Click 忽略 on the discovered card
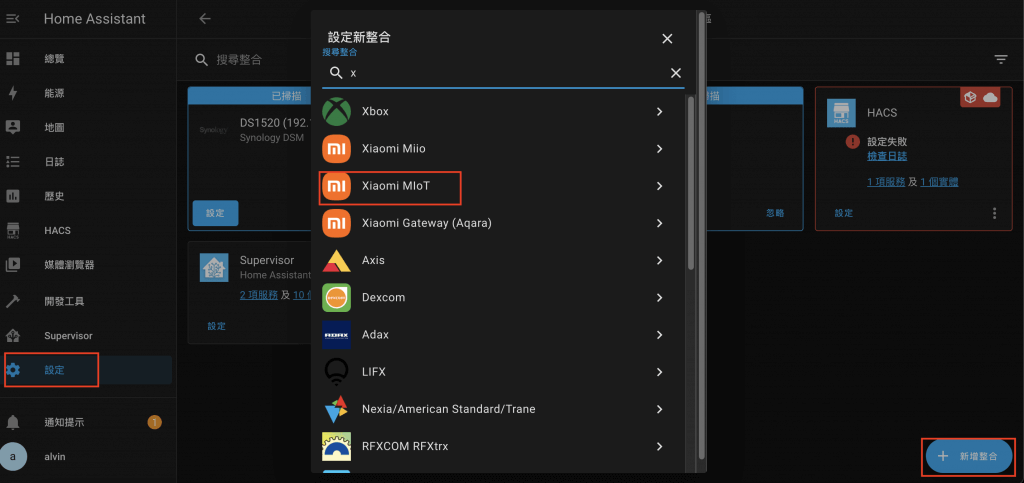 point(775,213)
